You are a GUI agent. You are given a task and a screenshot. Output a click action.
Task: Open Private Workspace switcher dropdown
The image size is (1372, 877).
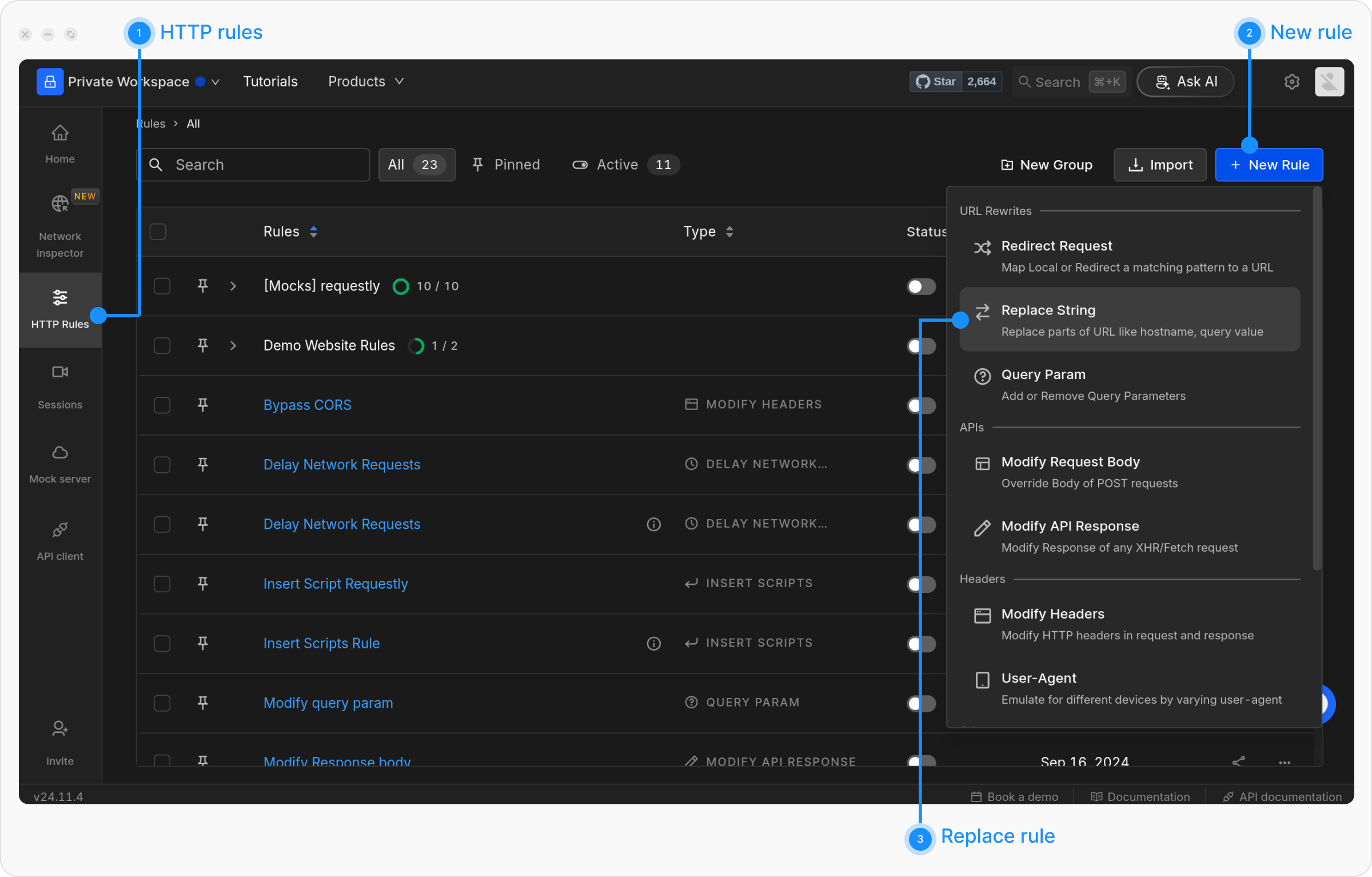coord(215,82)
